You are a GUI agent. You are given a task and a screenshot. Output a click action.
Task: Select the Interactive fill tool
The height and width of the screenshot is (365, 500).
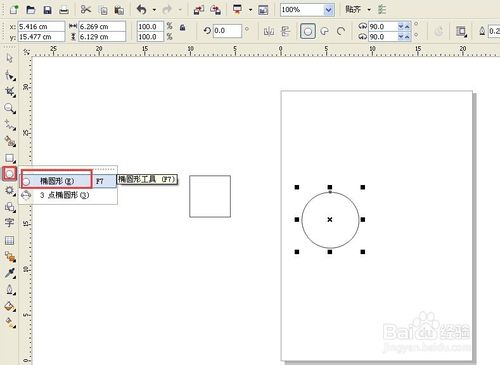pos(10,322)
